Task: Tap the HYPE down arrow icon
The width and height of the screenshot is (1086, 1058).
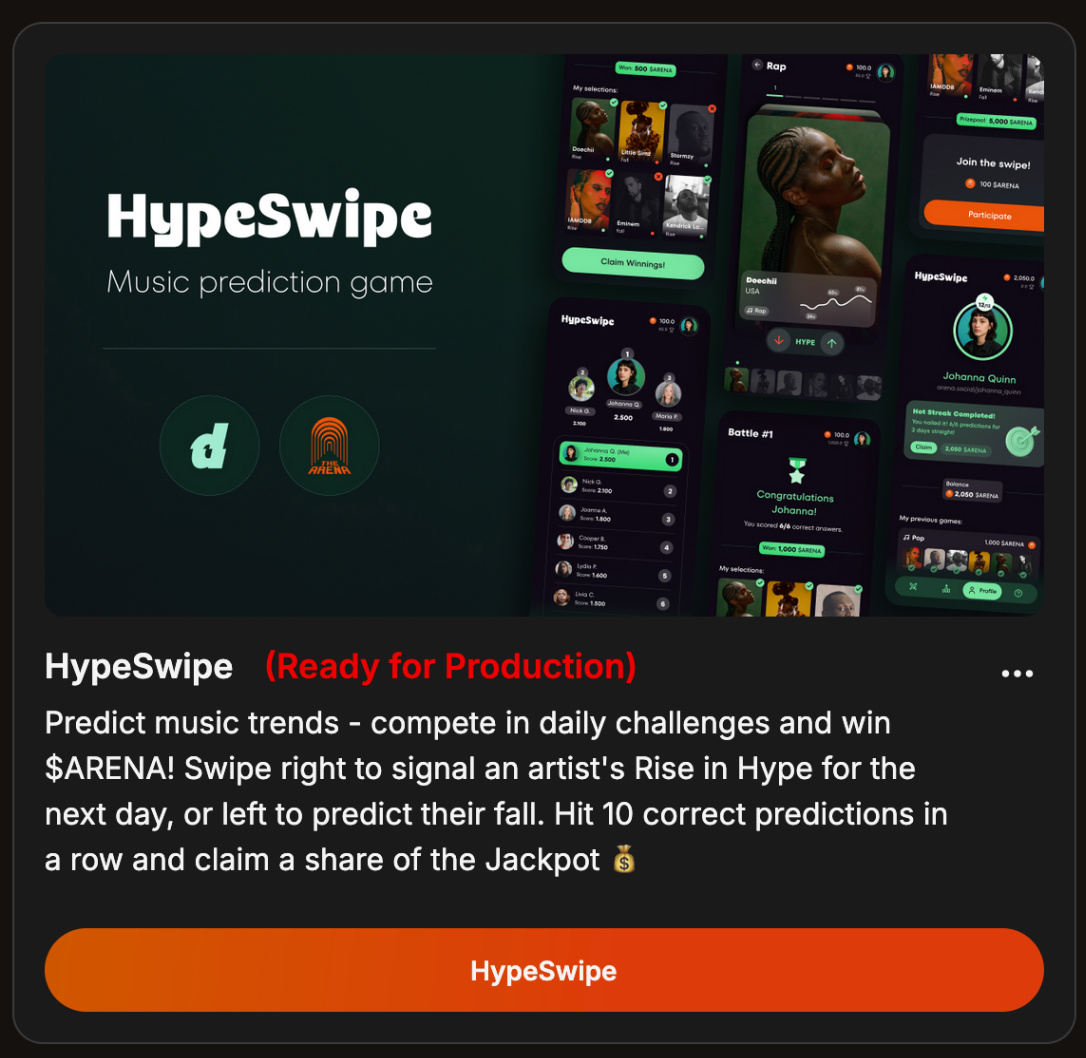Action: (x=778, y=340)
